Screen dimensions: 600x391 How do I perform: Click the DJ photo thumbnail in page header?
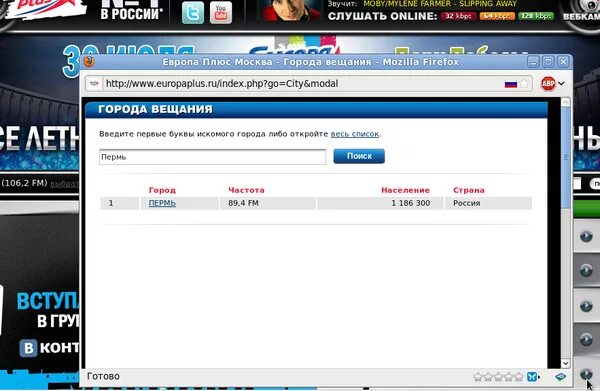[290, 11]
